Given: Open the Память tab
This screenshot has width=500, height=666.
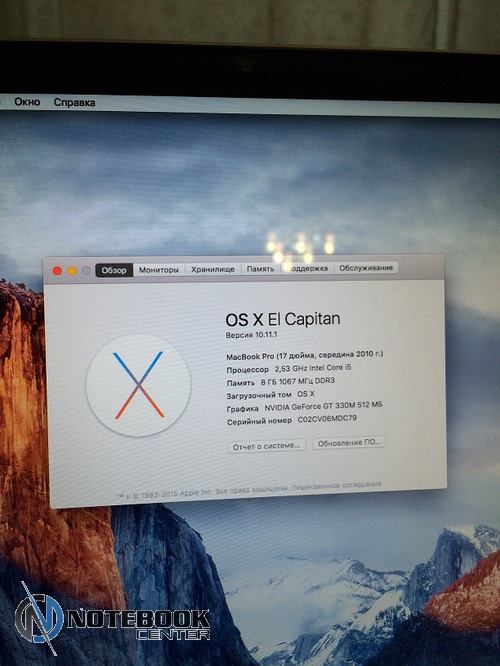Looking at the screenshot, I should (260, 269).
